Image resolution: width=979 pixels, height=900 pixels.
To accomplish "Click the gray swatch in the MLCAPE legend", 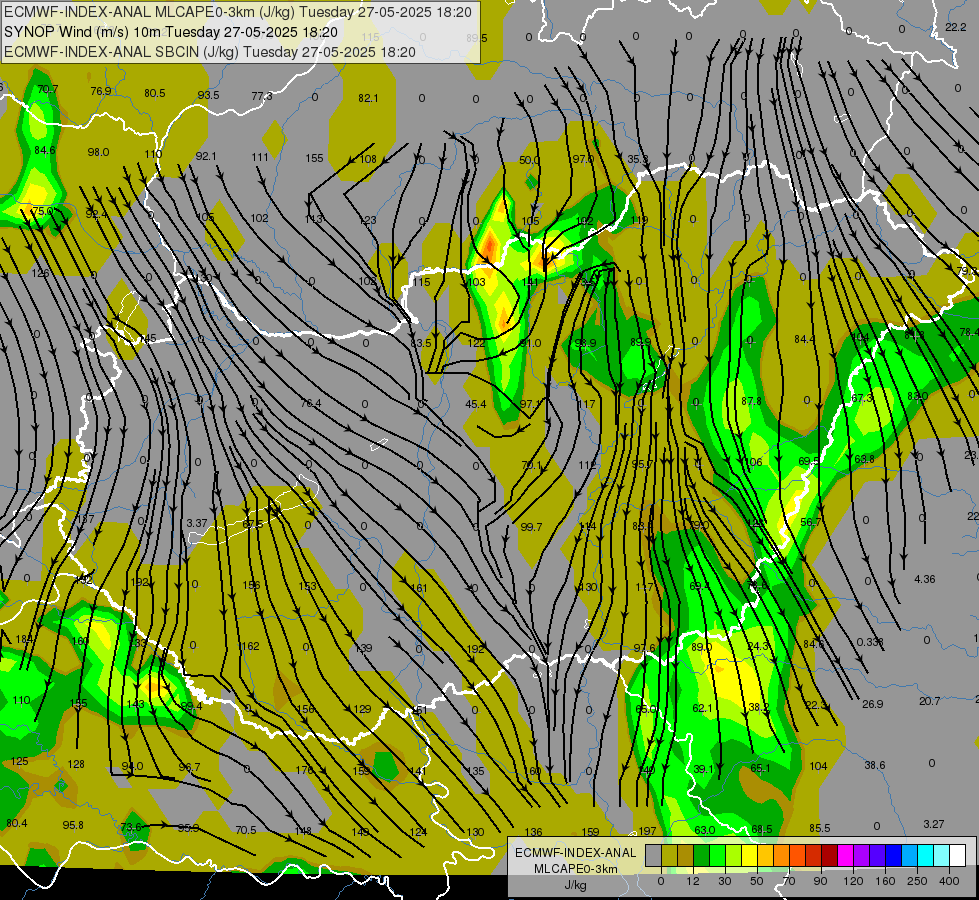I will 654,855.
